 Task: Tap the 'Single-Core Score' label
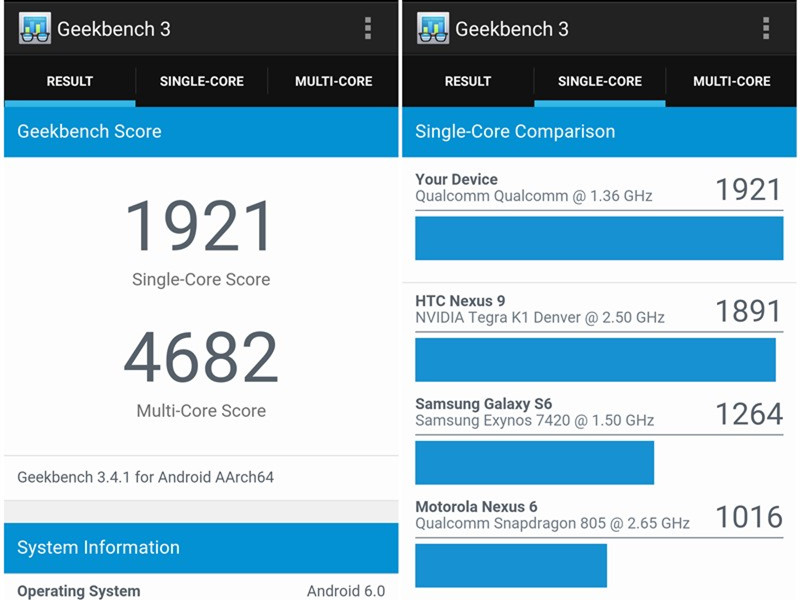point(201,279)
